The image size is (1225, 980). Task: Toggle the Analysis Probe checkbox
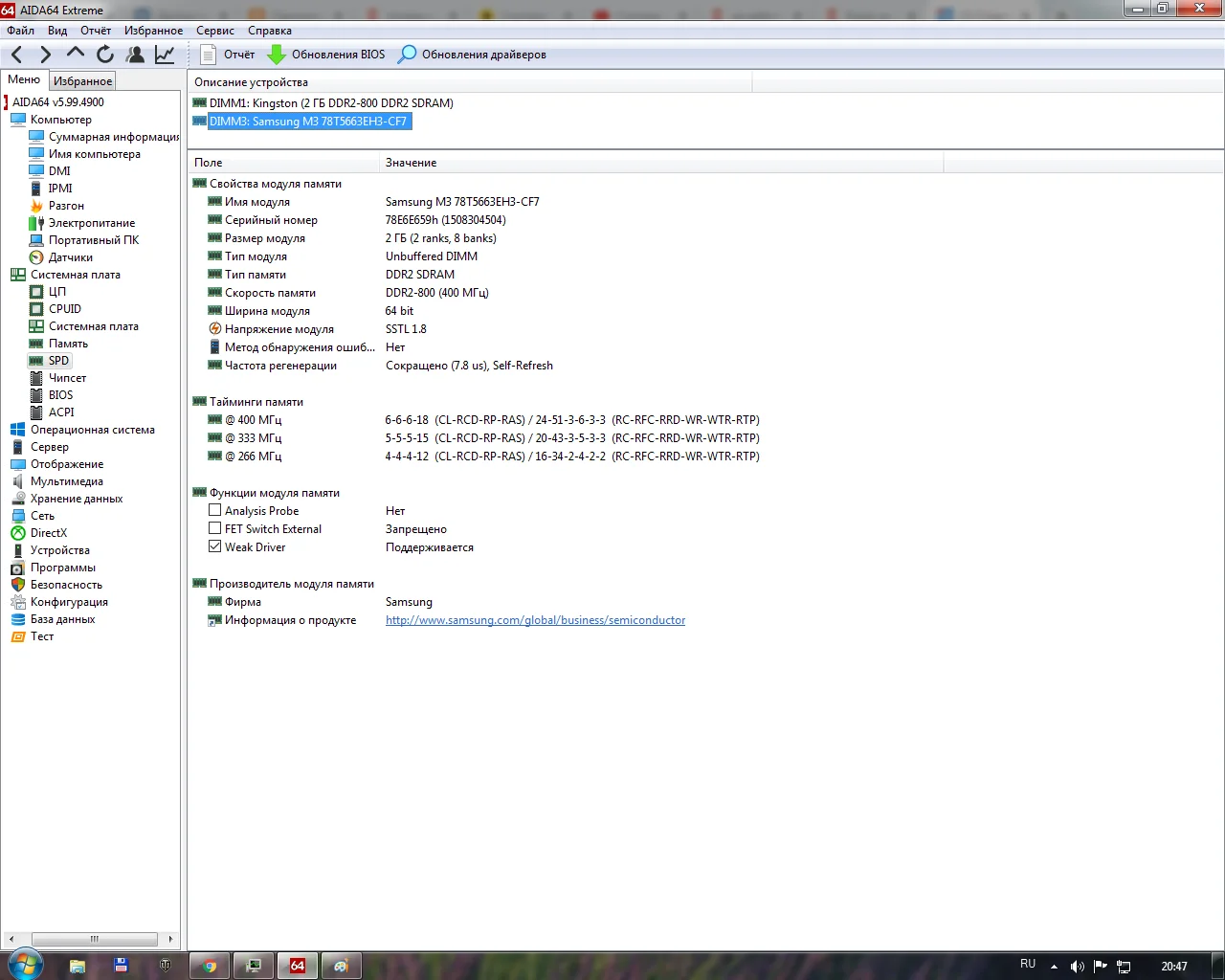click(215, 511)
